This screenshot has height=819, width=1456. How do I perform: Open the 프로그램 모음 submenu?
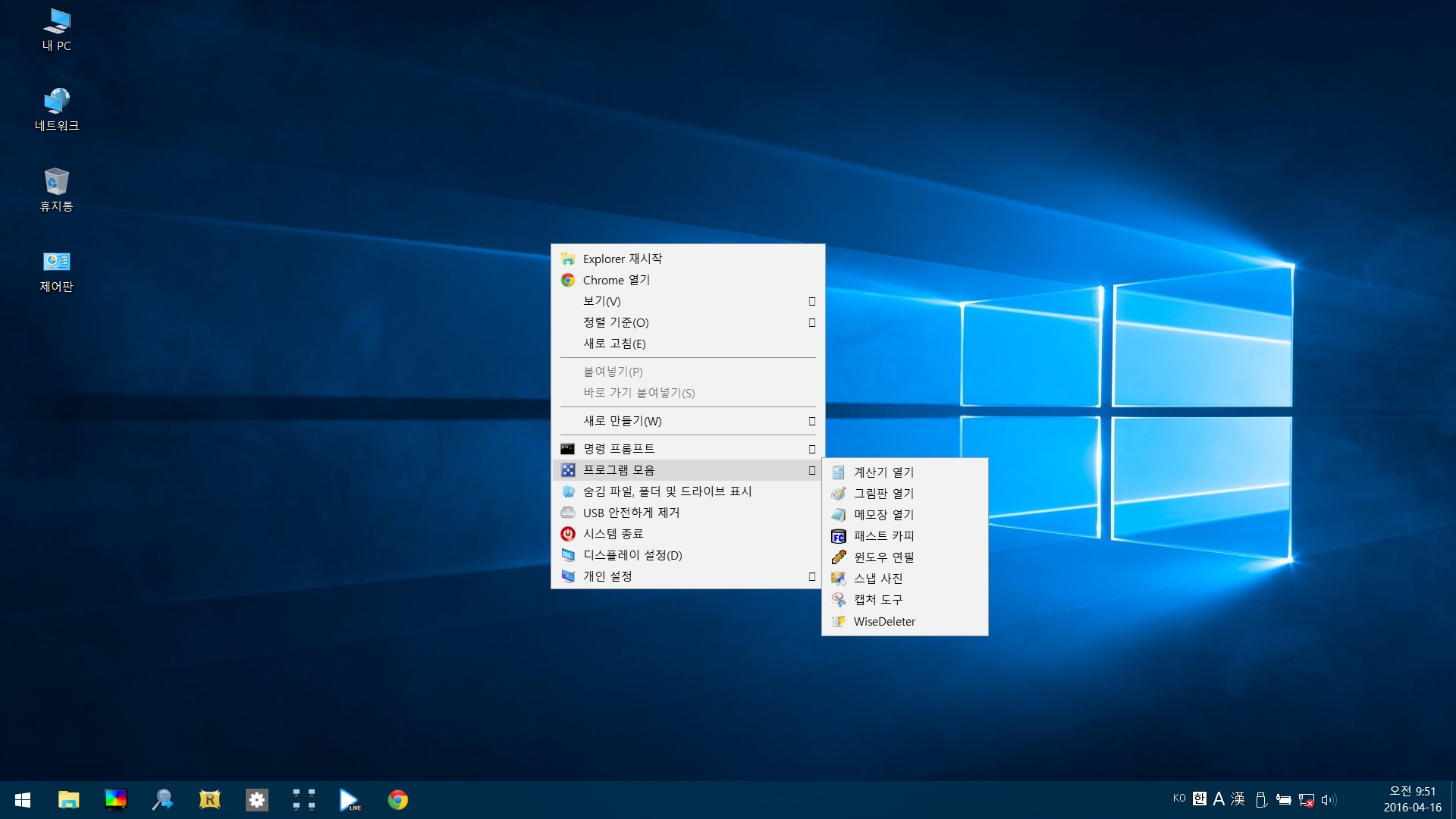coord(688,470)
